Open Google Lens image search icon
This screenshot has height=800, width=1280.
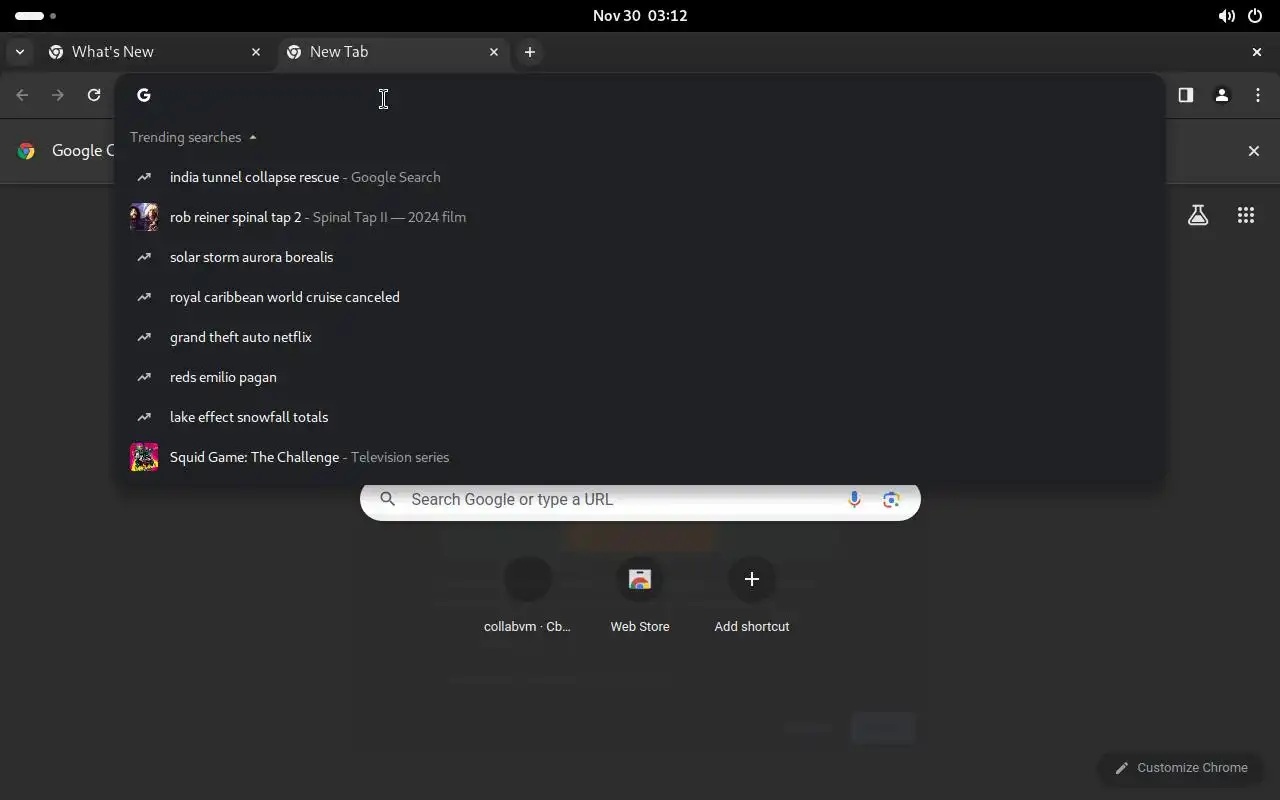(891, 499)
